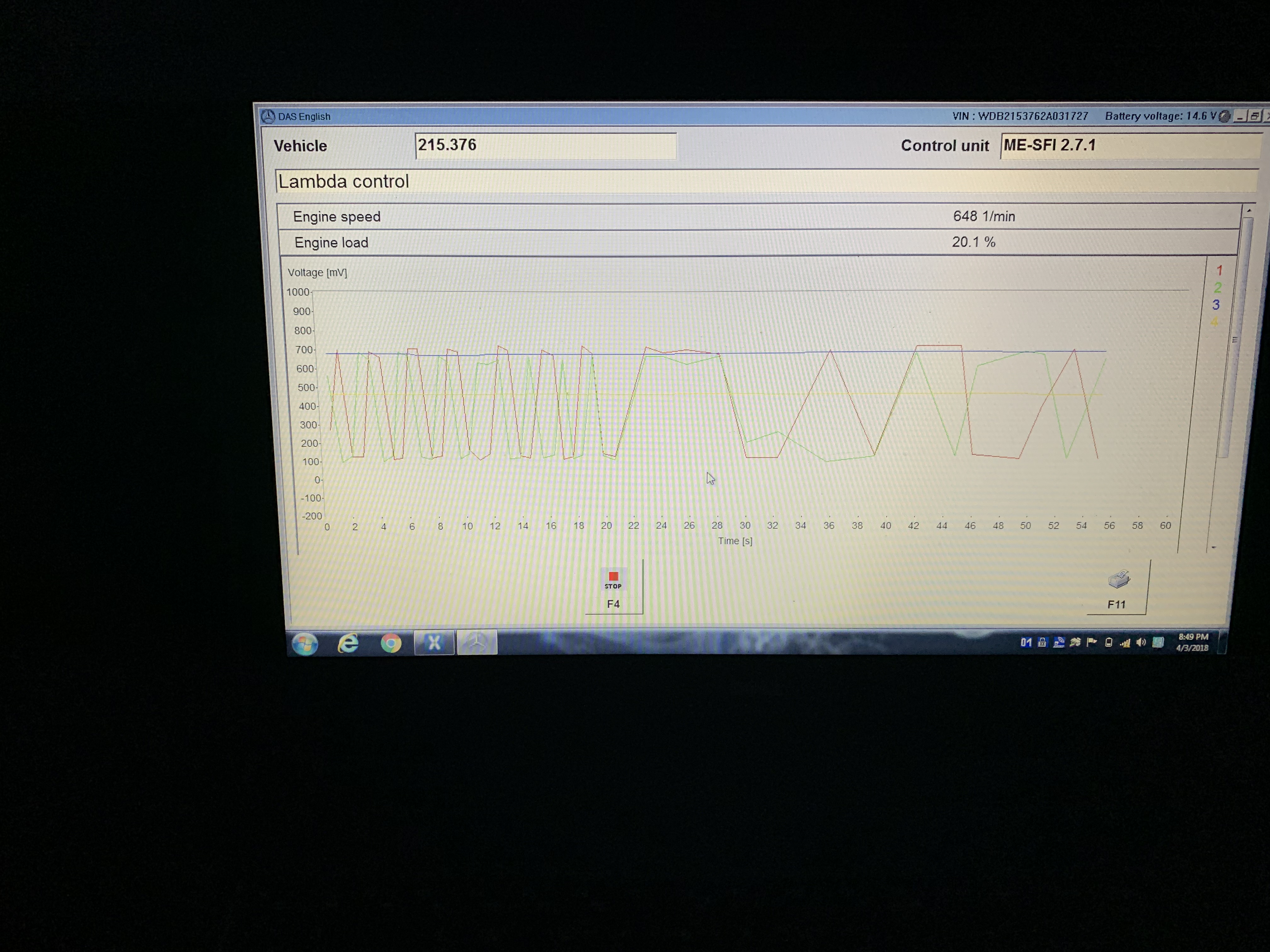Click the scroll down arrow at the bottom right
The image size is (1270, 952).
(x=1214, y=547)
